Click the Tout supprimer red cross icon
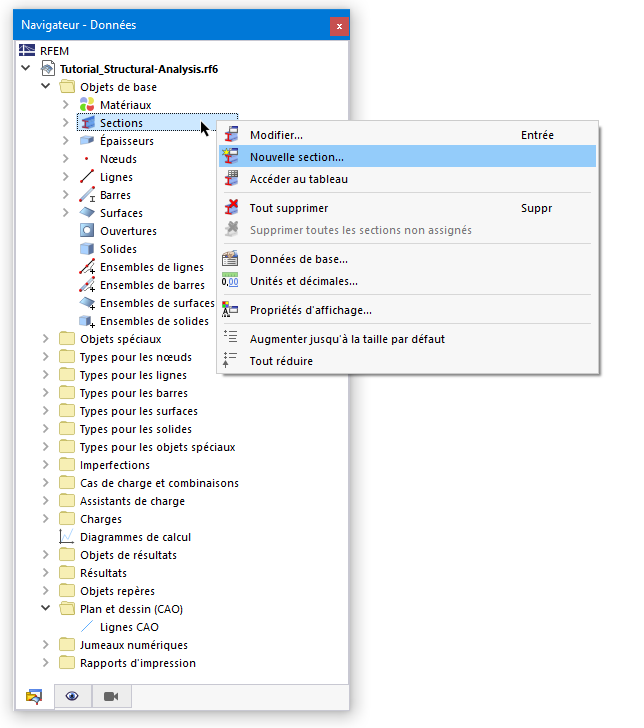The height and width of the screenshot is (728, 644). [231, 208]
